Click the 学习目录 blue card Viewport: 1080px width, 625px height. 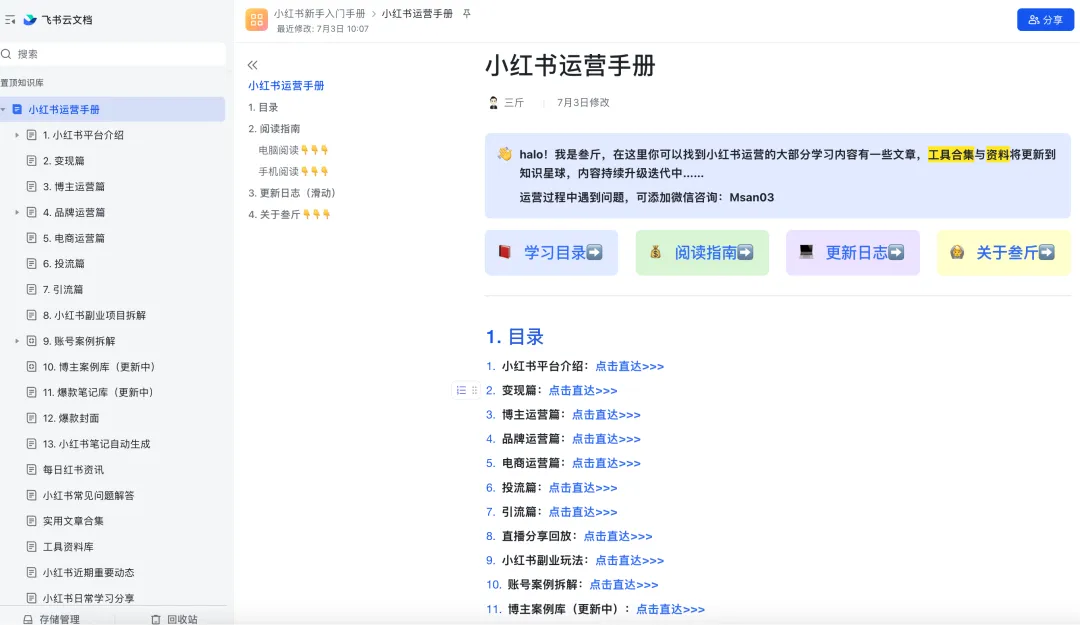(551, 253)
